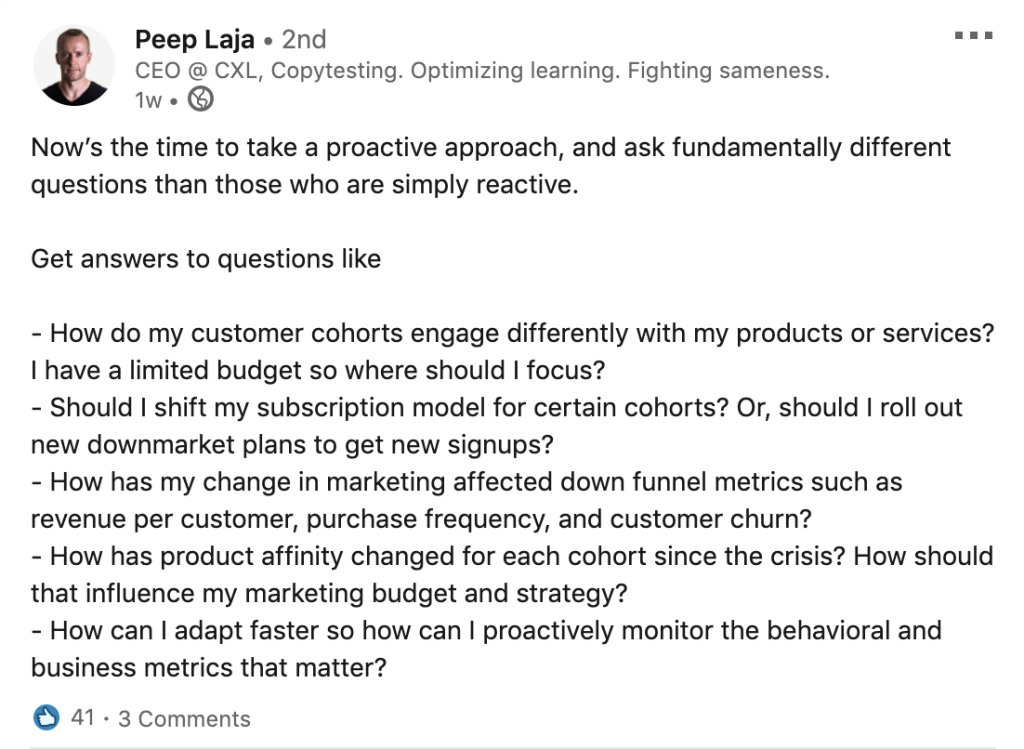This screenshot has height=749, width=1024.
Task: Open the three-dot post options menu
Action: coord(973,35)
